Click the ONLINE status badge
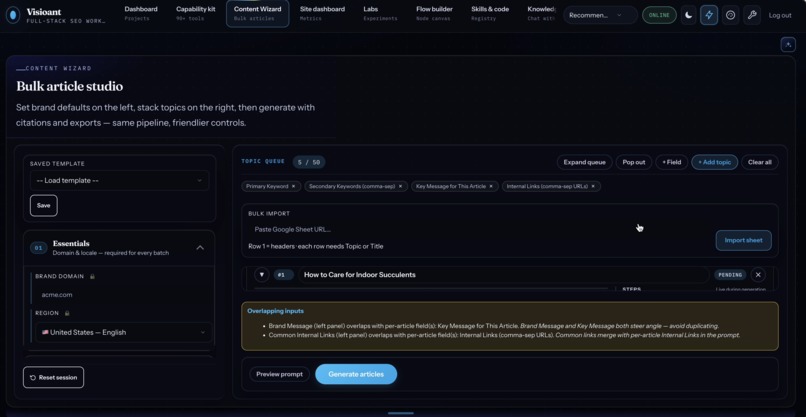The height and width of the screenshot is (417, 806). [x=659, y=15]
